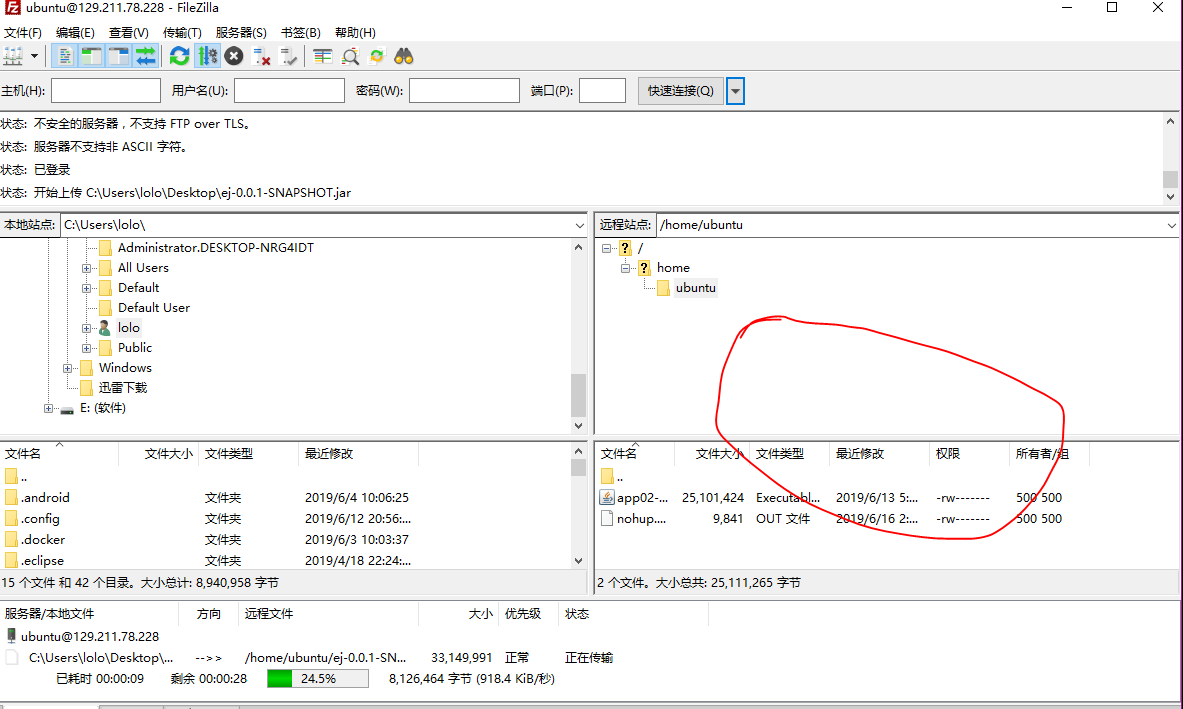The height and width of the screenshot is (709, 1183).
Task: Select the remote nohup OUT file
Action: (641, 519)
